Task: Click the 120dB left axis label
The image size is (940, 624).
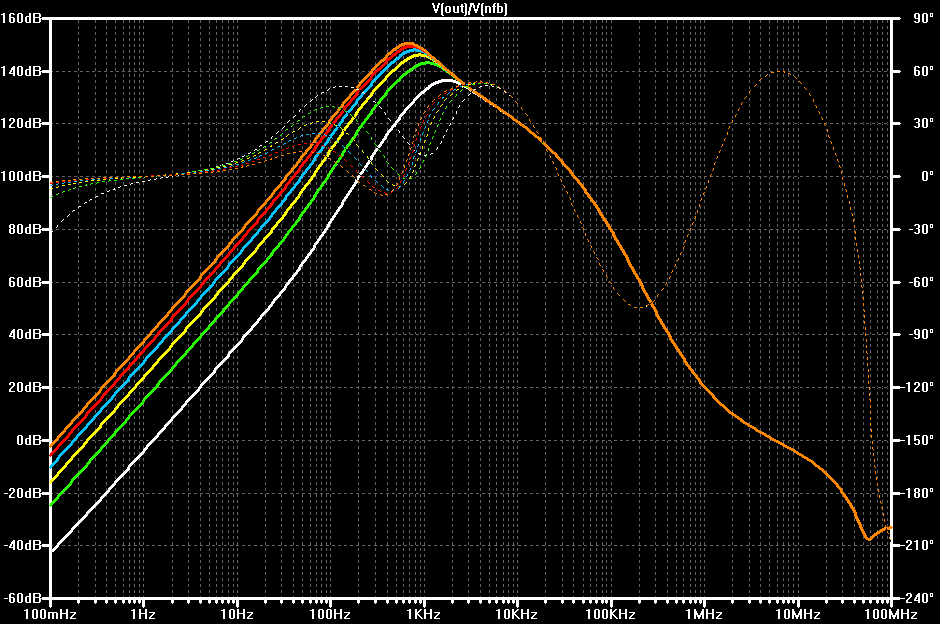Action: coord(21,123)
